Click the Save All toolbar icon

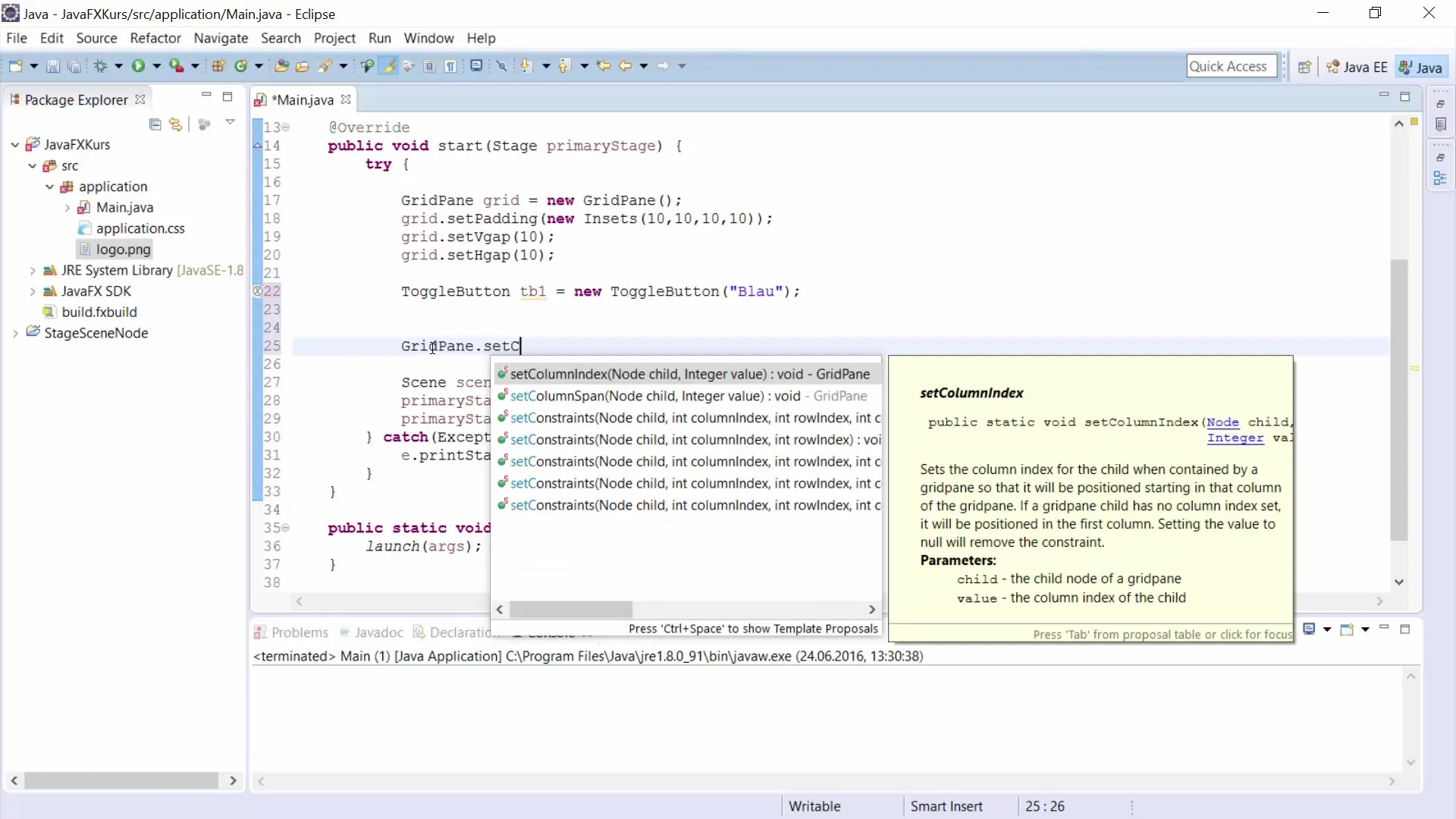pyautogui.click(x=74, y=66)
